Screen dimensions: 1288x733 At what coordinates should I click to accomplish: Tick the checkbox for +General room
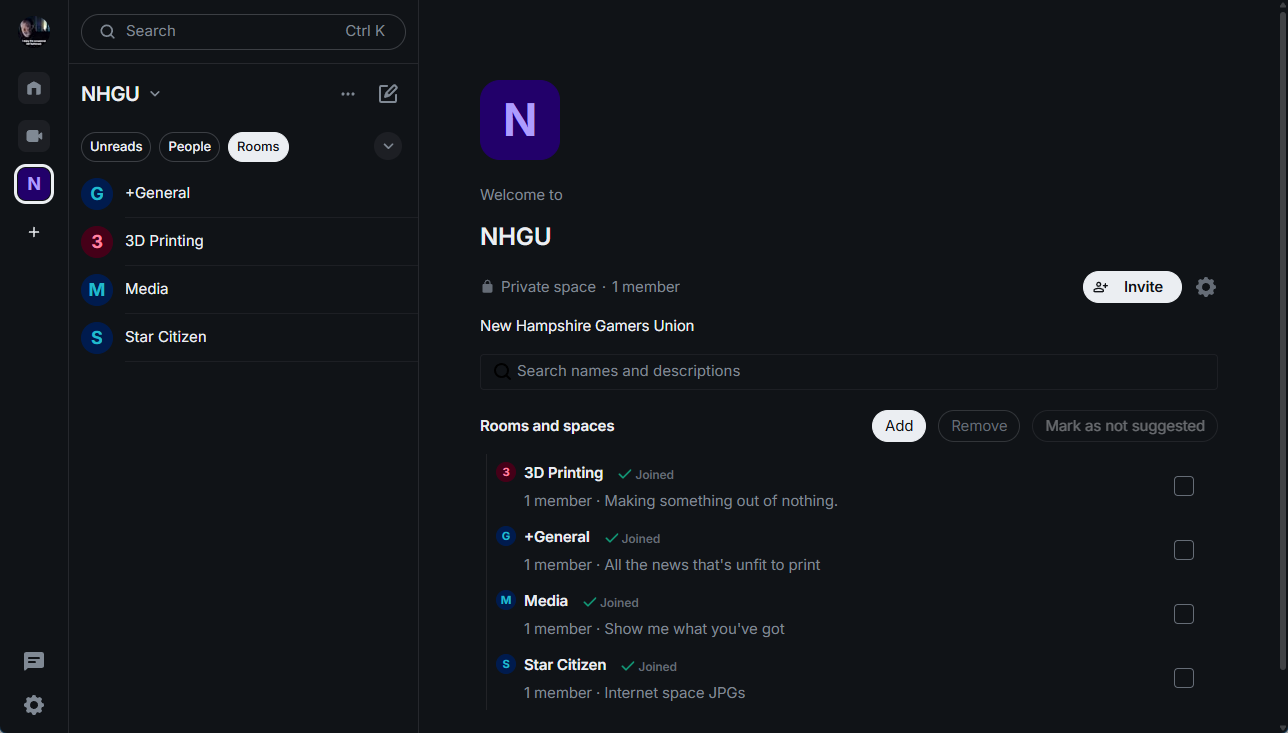coord(1184,550)
